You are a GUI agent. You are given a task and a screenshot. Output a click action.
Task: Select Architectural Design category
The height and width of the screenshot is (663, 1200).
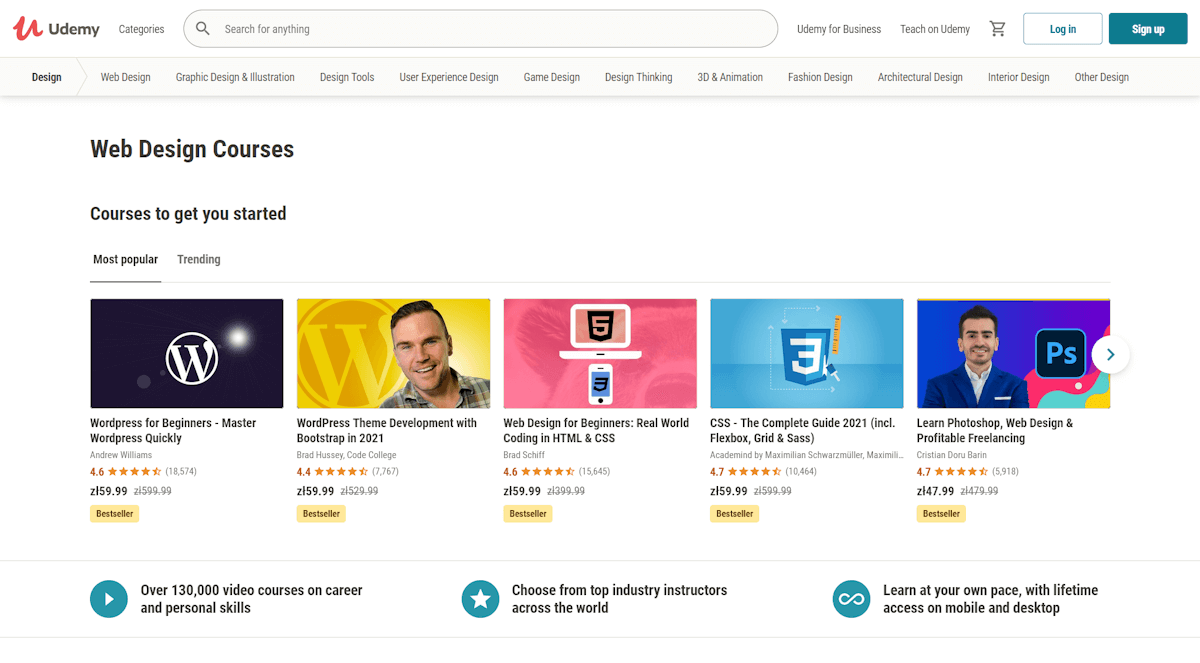coord(920,77)
